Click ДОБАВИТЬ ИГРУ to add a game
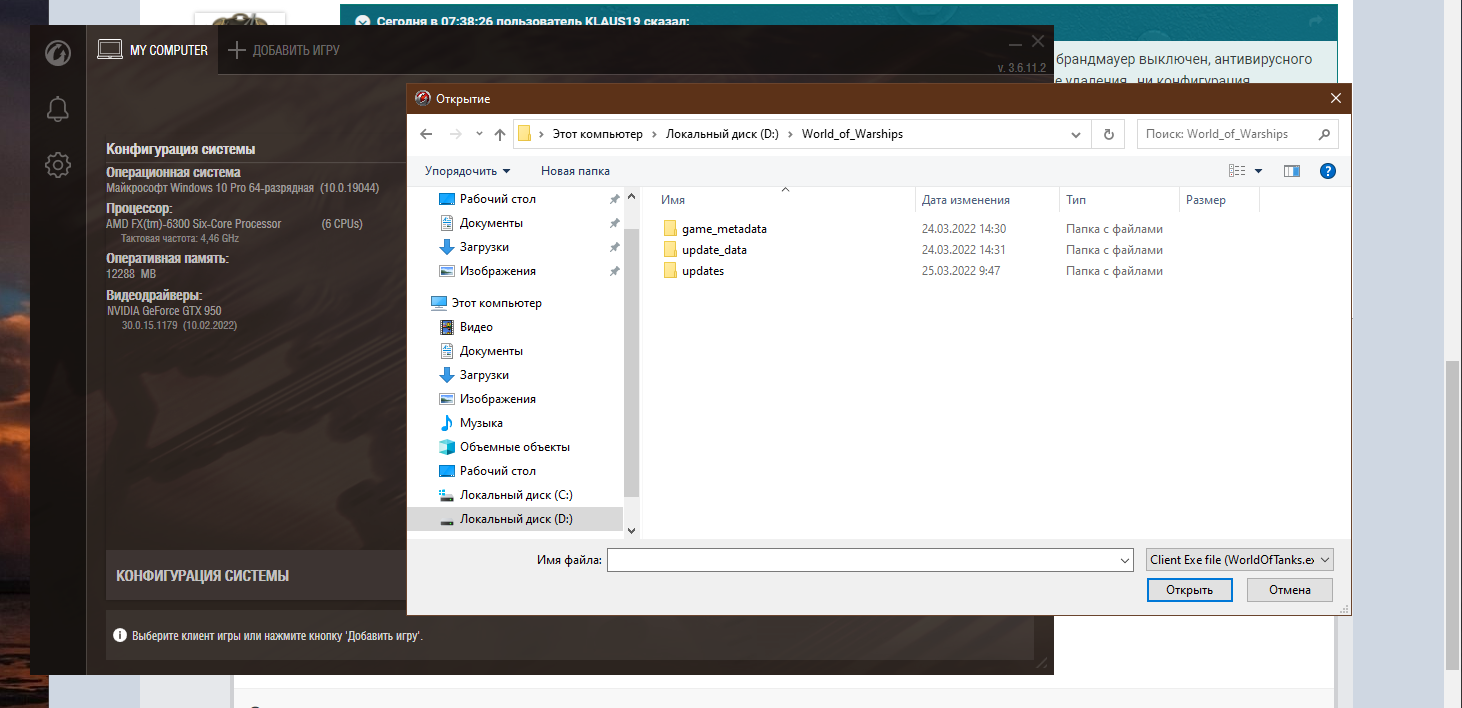Viewport: 1462px width, 708px height. 296,50
